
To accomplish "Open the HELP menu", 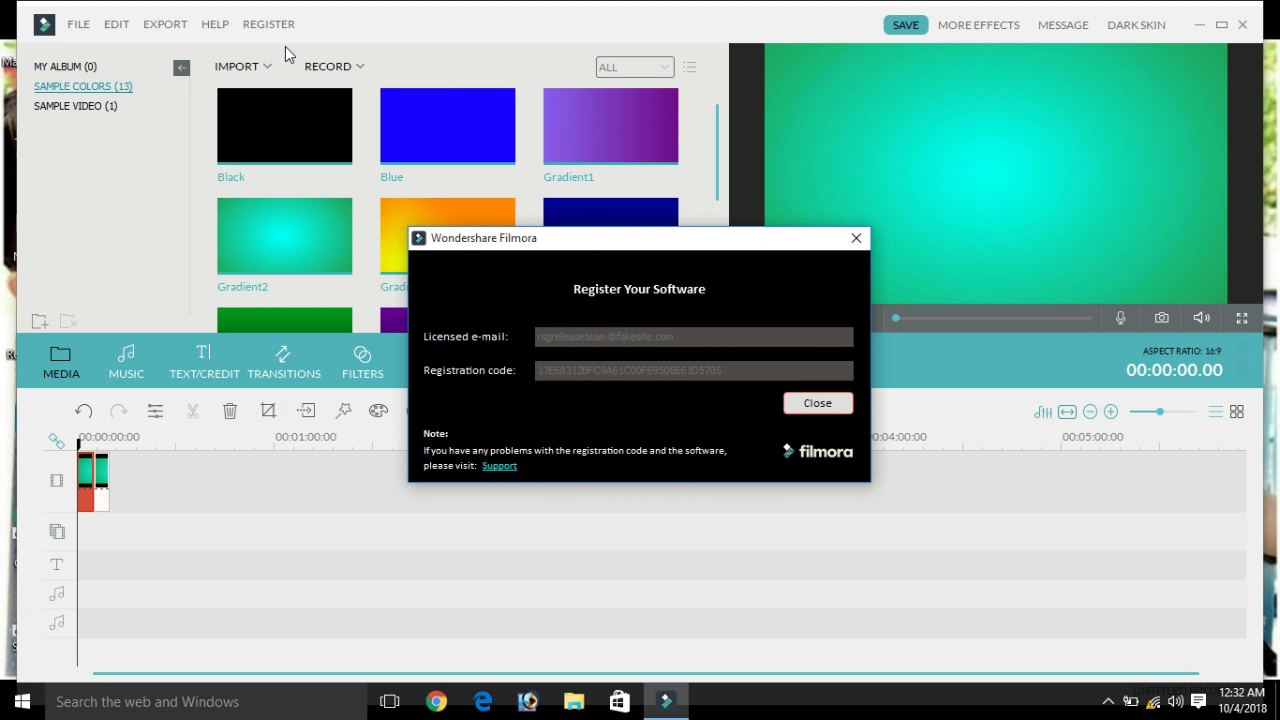I will point(215,24).
